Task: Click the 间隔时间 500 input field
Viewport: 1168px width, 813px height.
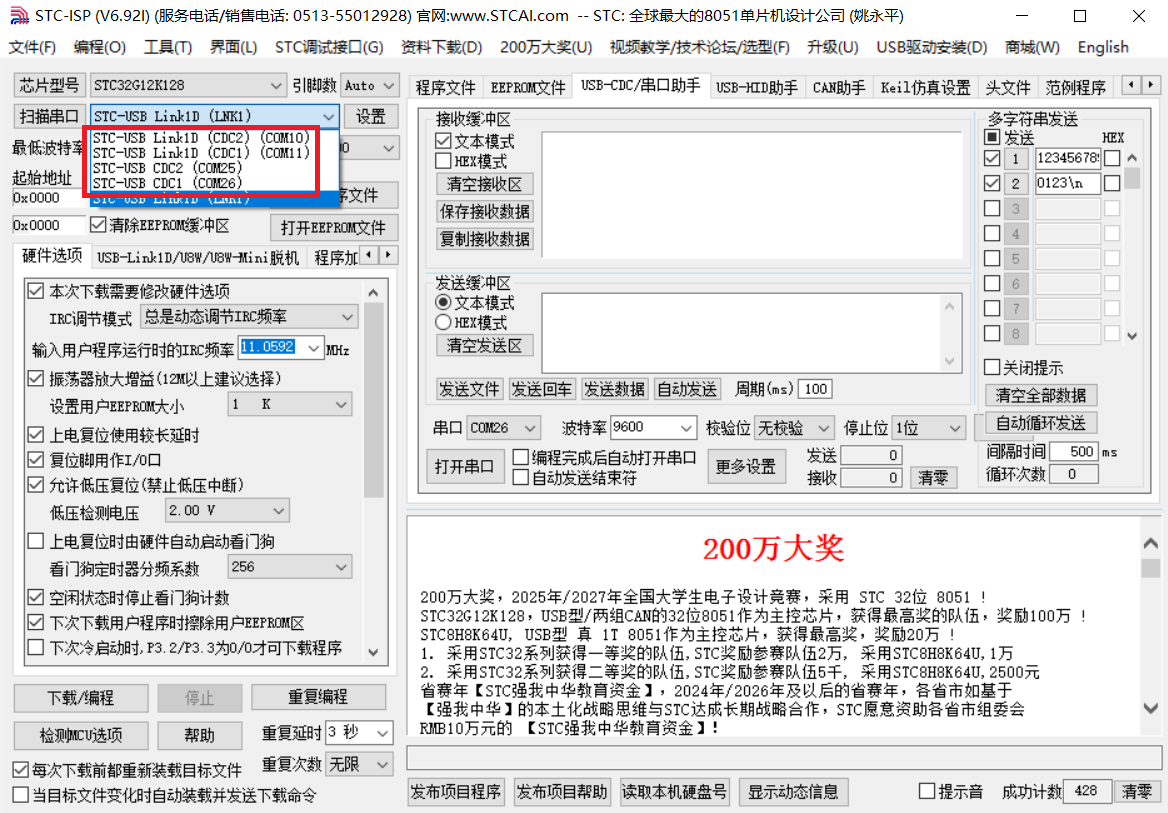Action: 1073,451
